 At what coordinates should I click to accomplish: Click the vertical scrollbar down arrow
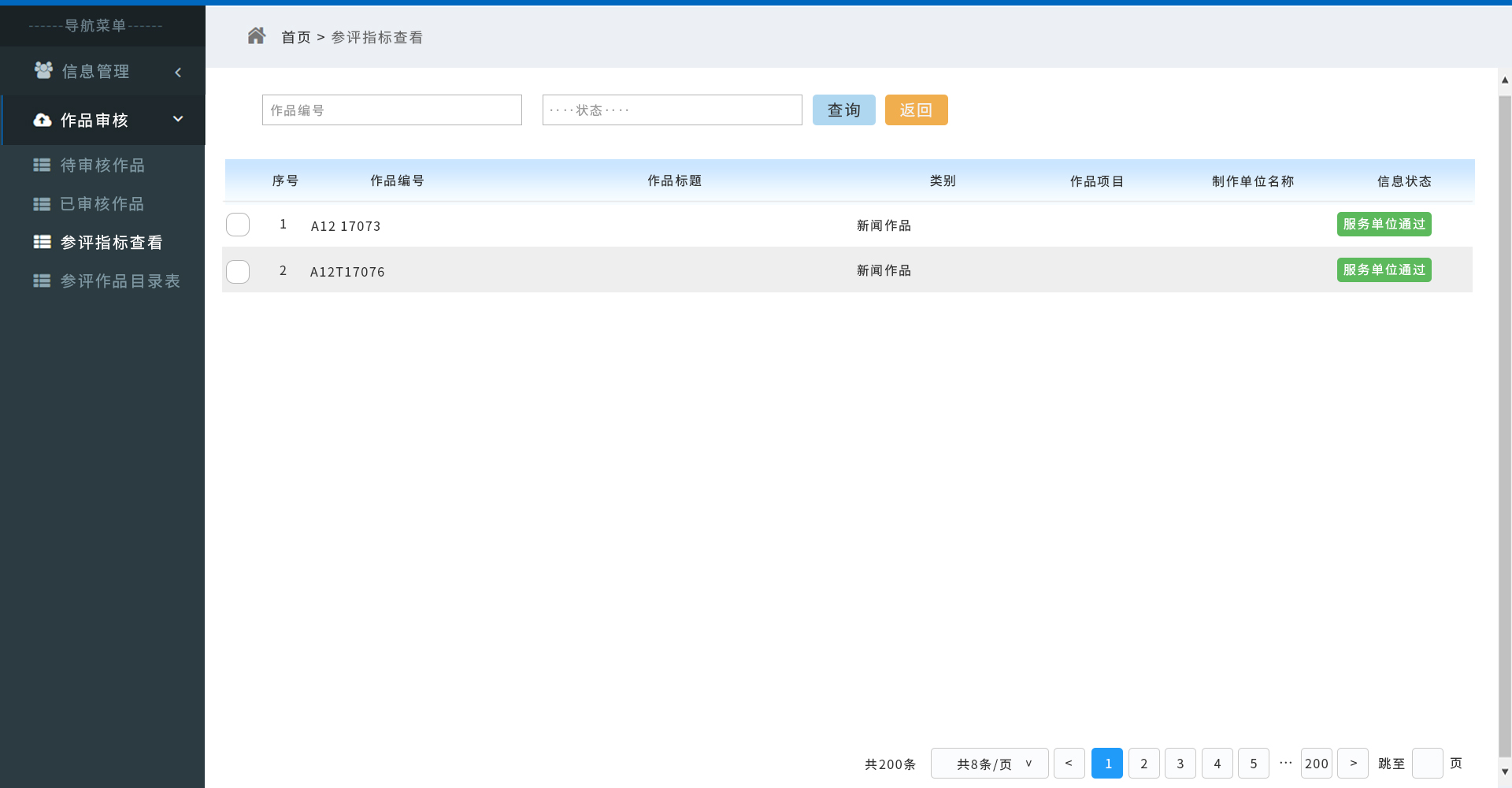pyautogui.click(x=1505, y=771)
